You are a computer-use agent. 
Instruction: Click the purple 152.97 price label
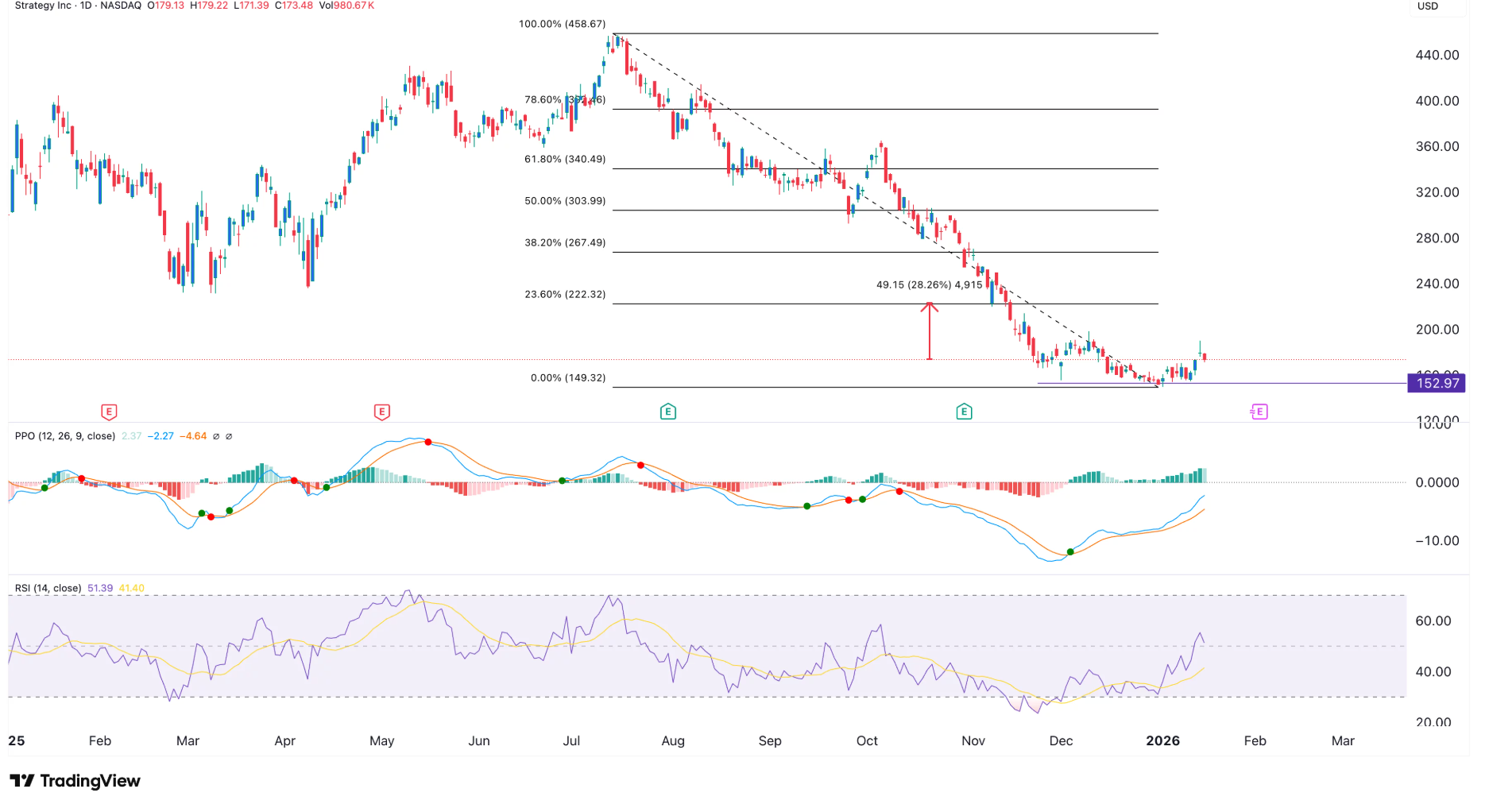tap(1437, 384)
